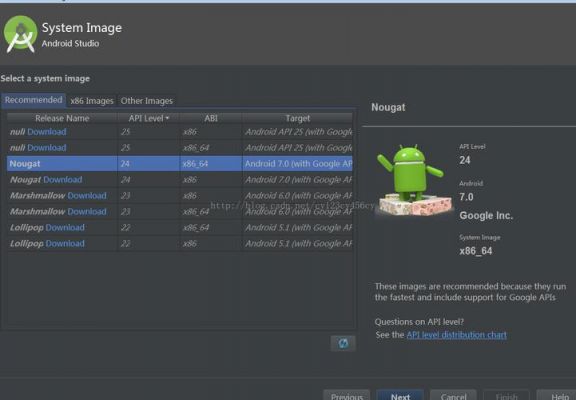Click the Cancel button
This screenshot has width=576, height=400.
click(453, 396)
